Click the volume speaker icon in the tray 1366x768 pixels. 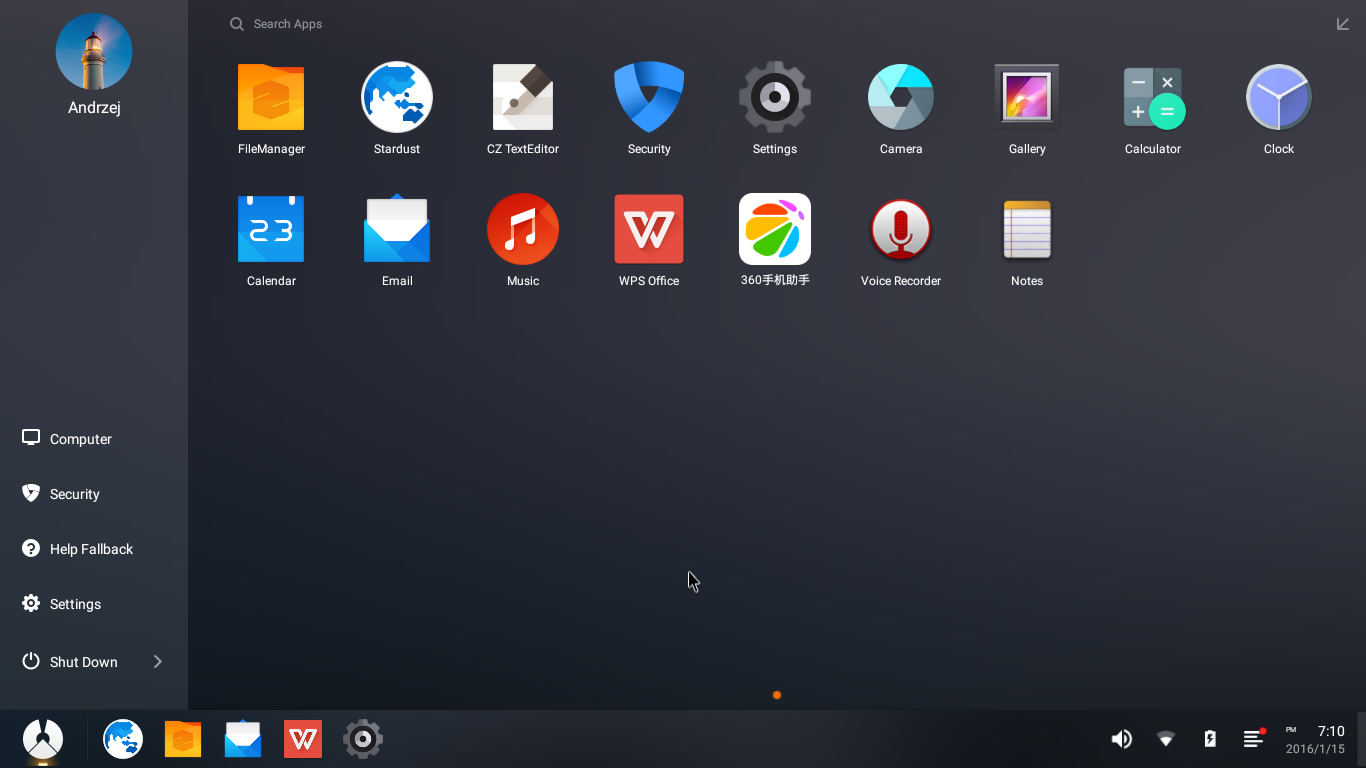pos(1122,739)
